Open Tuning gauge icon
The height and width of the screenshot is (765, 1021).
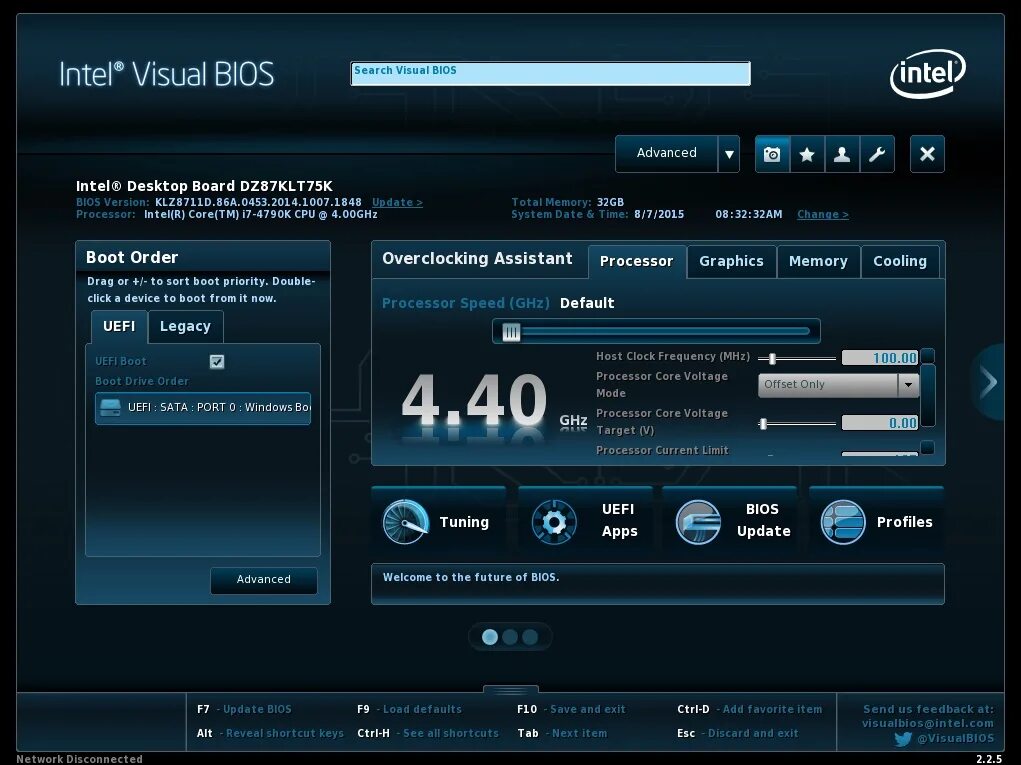point(405,522)
